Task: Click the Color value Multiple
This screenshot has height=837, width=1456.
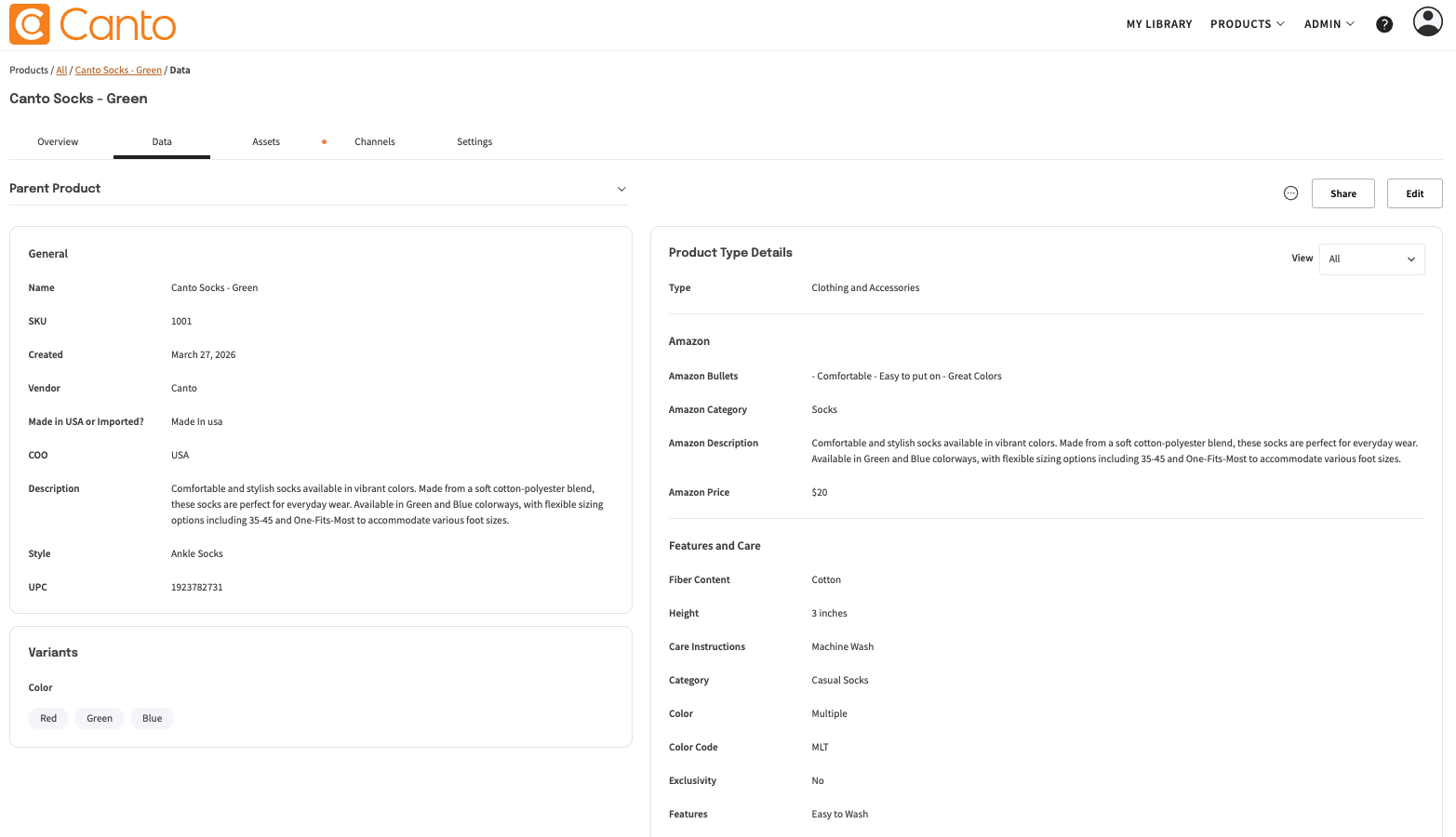Action: point(830,714)
